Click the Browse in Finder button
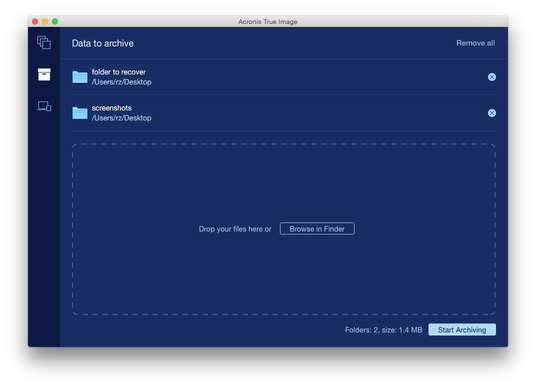 click(317, 229)
